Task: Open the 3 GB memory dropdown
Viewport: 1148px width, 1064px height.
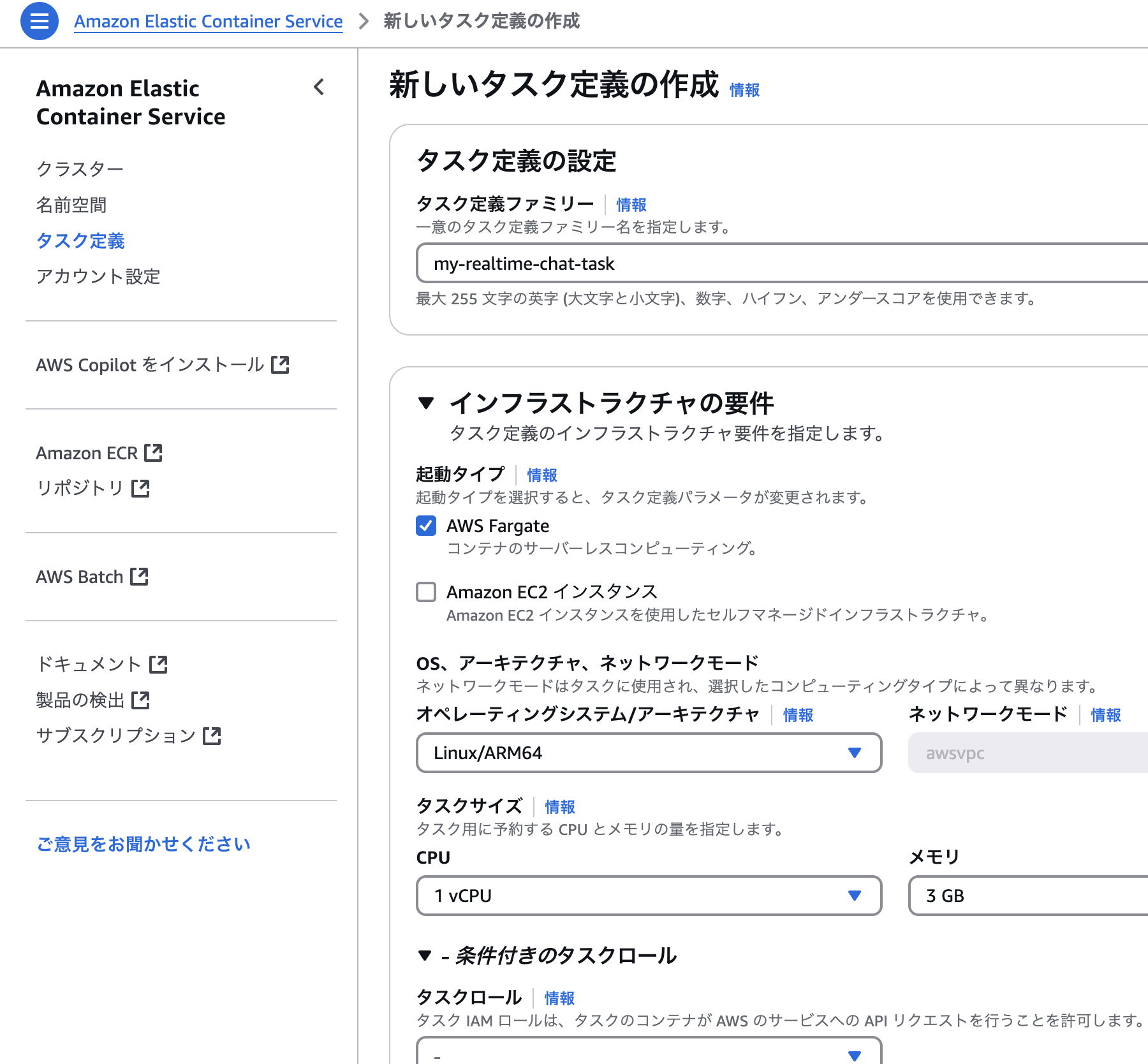Action: pyautogui.click(x=1028, y=896)
